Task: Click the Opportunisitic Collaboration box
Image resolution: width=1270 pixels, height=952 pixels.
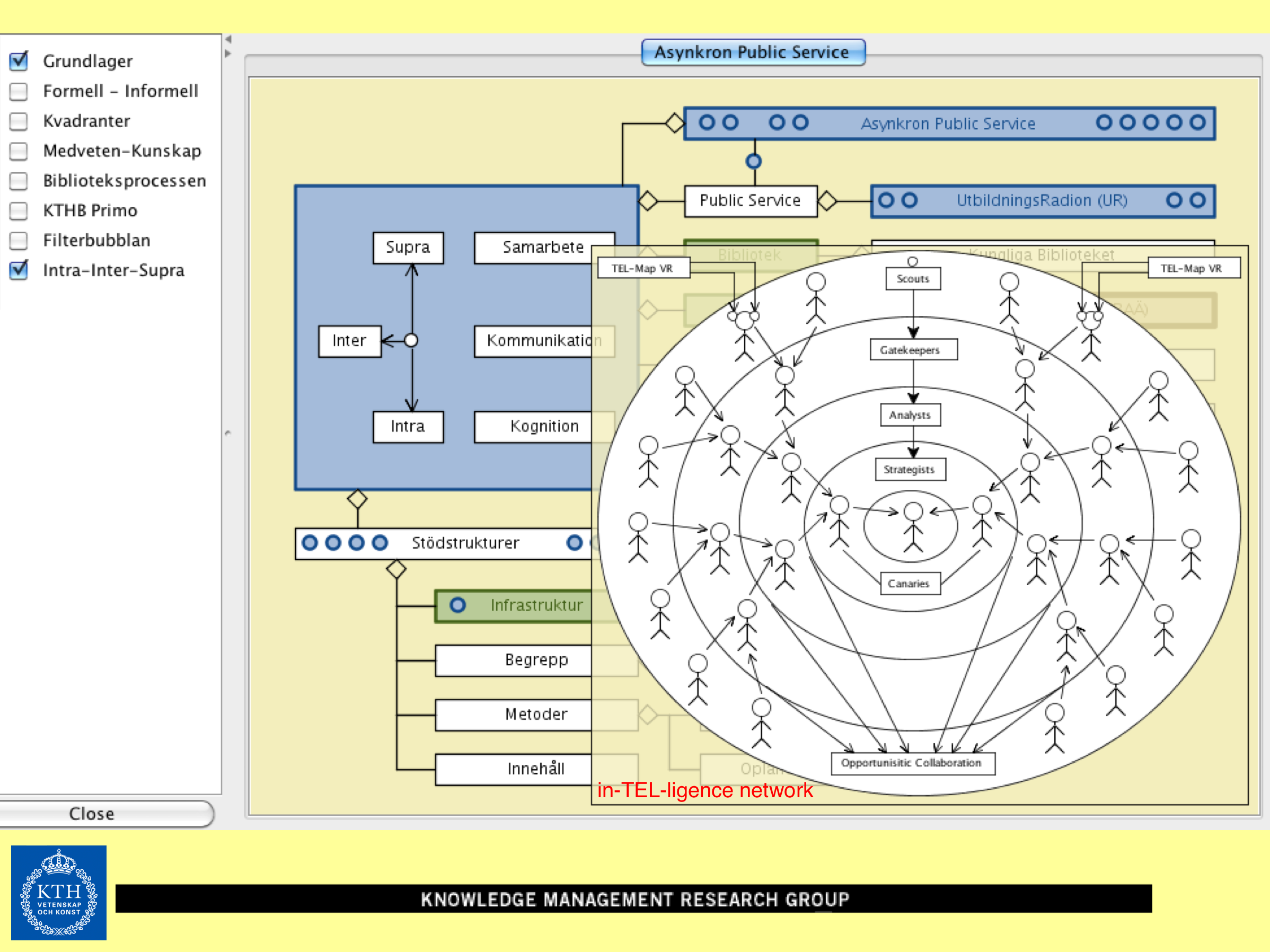Action: pyautogui.click(x=912, y=763)
